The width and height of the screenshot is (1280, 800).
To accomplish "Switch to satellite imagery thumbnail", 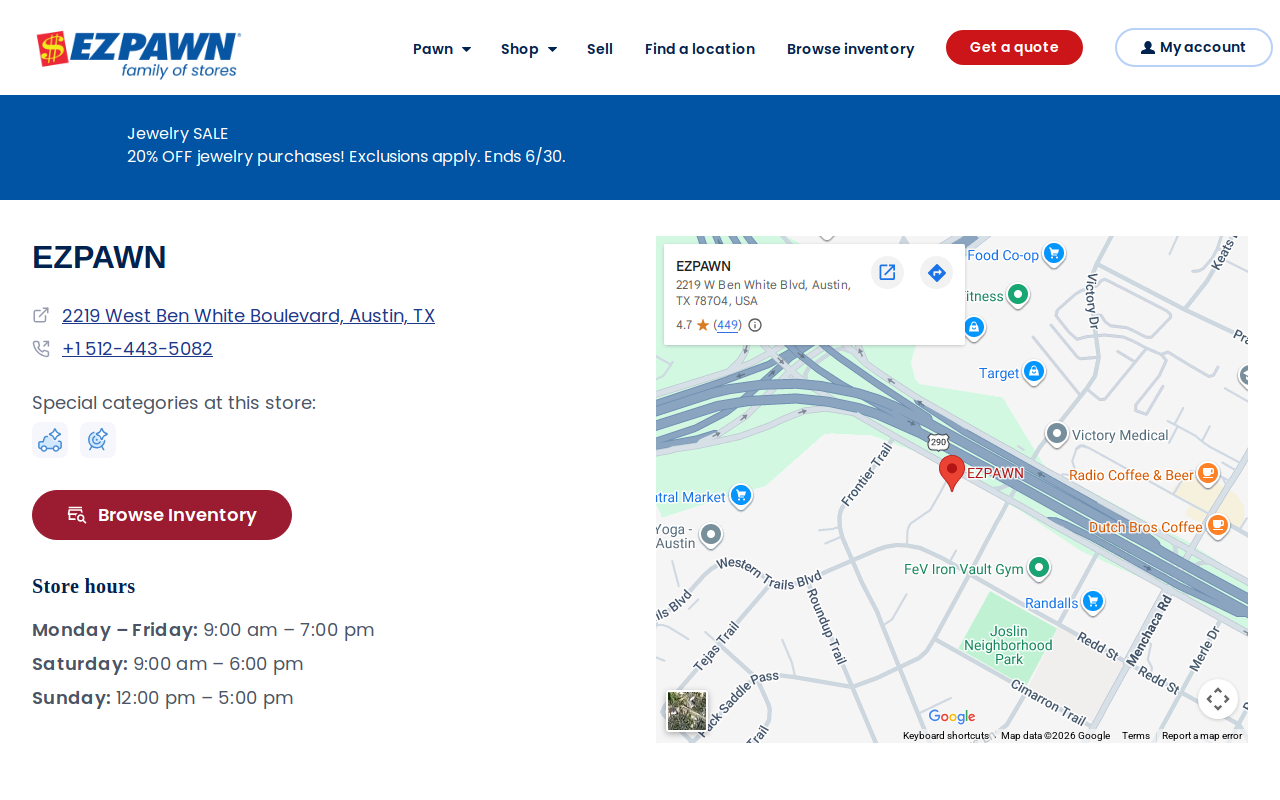I will click(687, 711).
